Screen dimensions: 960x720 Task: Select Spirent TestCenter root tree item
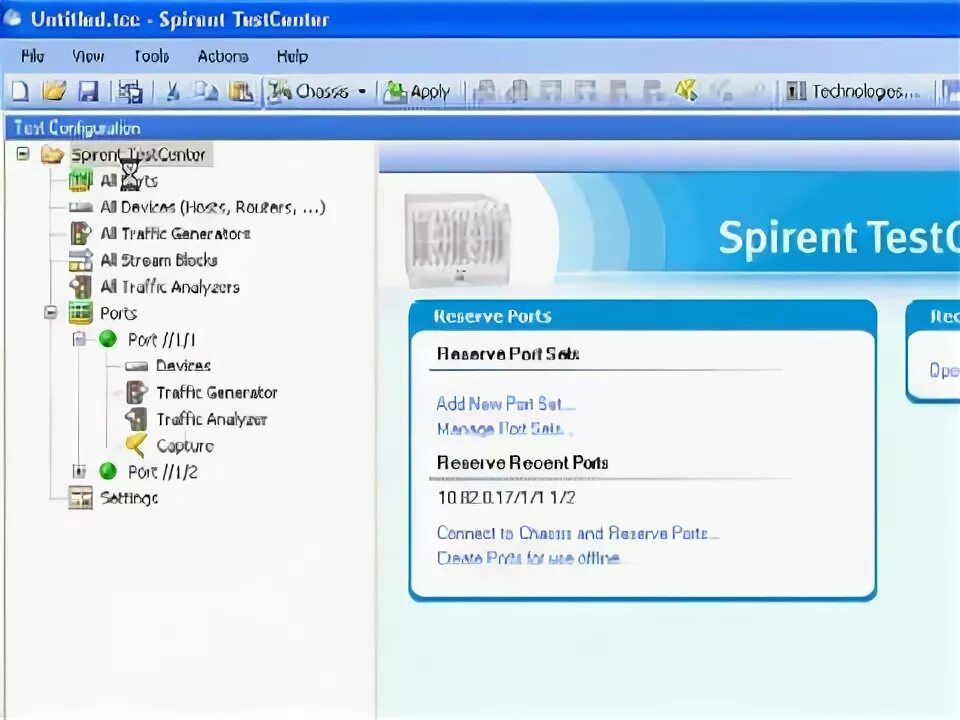tap(138, 154)
